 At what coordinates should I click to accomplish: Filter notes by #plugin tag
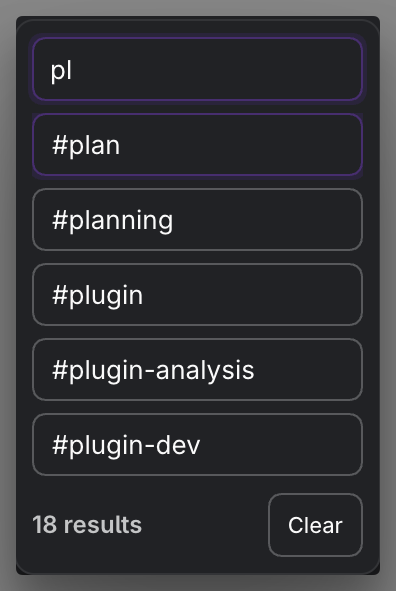pos(197,295)
